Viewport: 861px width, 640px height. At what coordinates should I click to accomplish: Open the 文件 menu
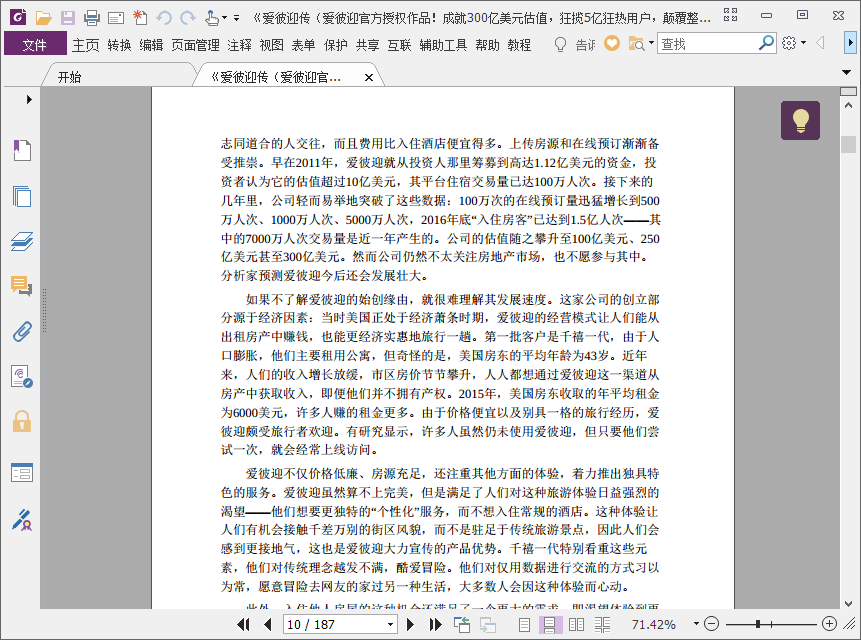click(35, 44)
